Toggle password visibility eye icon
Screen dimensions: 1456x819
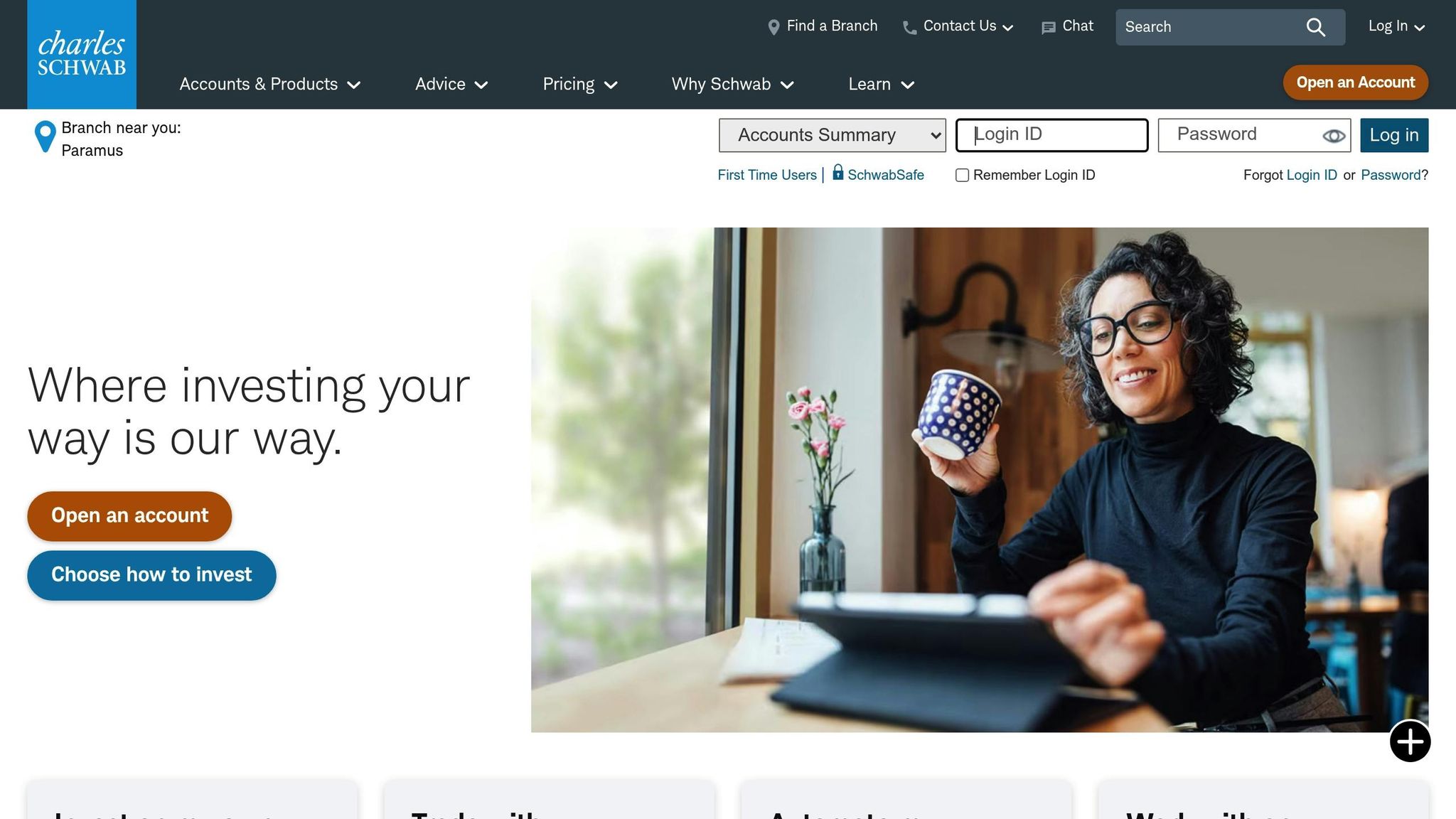tap(1334, 136)
